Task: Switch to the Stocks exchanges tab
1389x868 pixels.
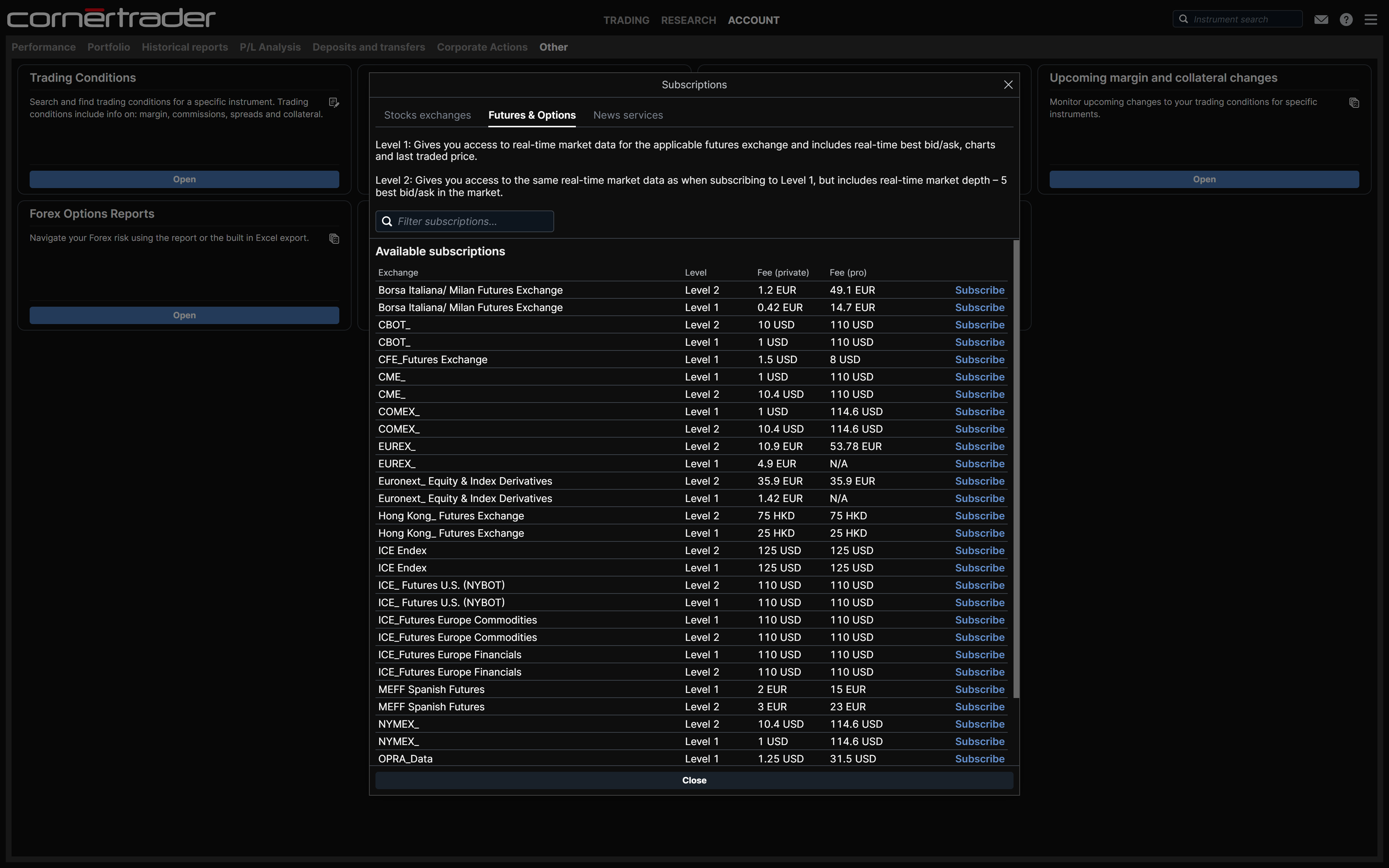Action: 427,115
